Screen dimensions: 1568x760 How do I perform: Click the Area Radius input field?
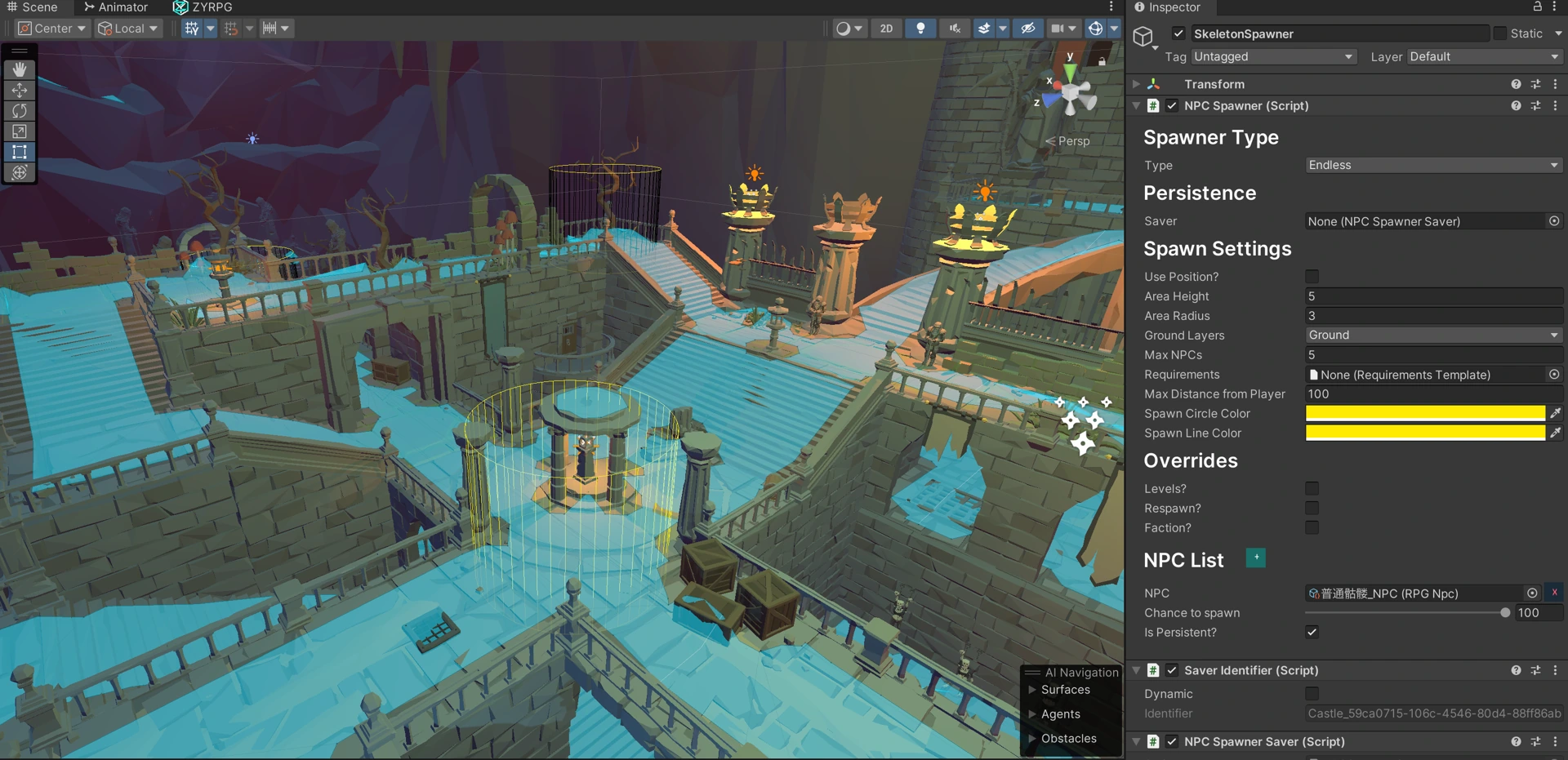coord(1434,316)
